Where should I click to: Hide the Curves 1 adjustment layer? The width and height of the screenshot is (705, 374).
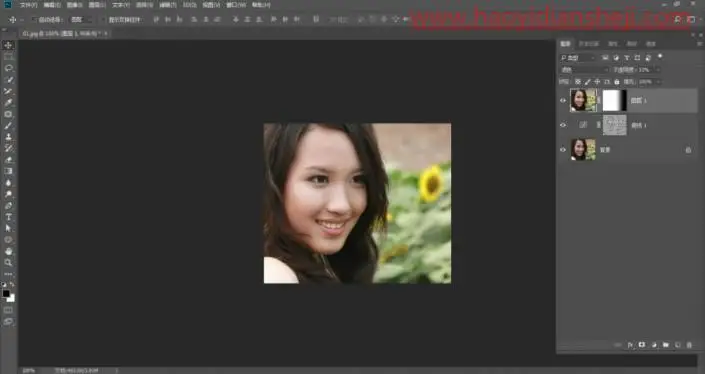[563, 125]
